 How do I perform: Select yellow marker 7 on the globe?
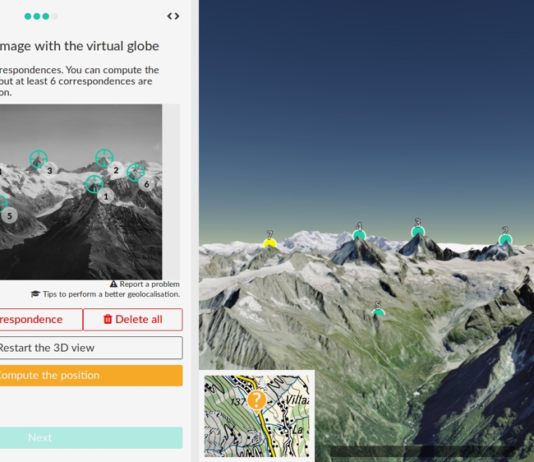[270, 243]
